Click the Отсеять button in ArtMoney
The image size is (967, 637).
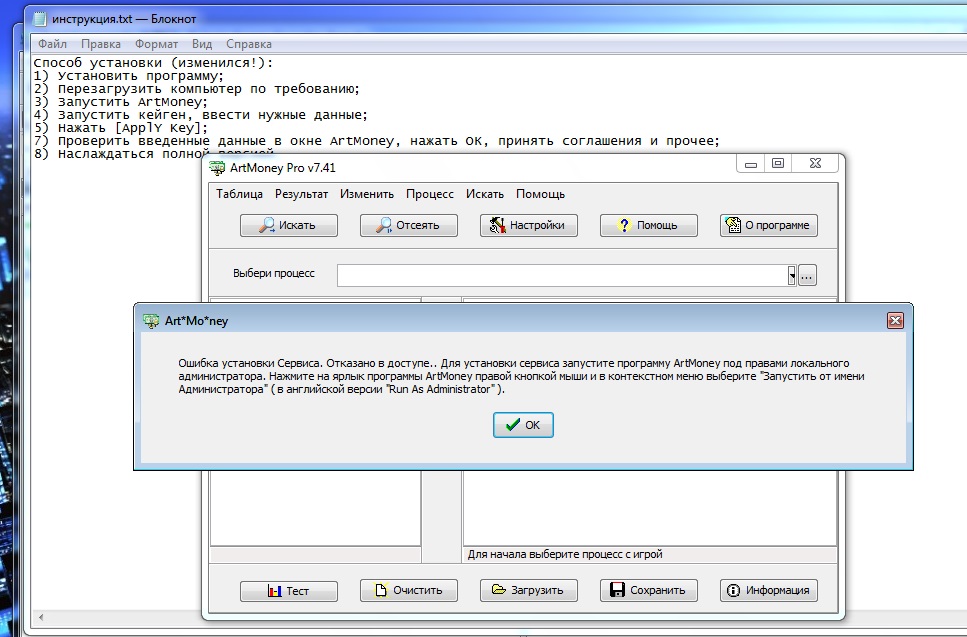click(409, 225)
